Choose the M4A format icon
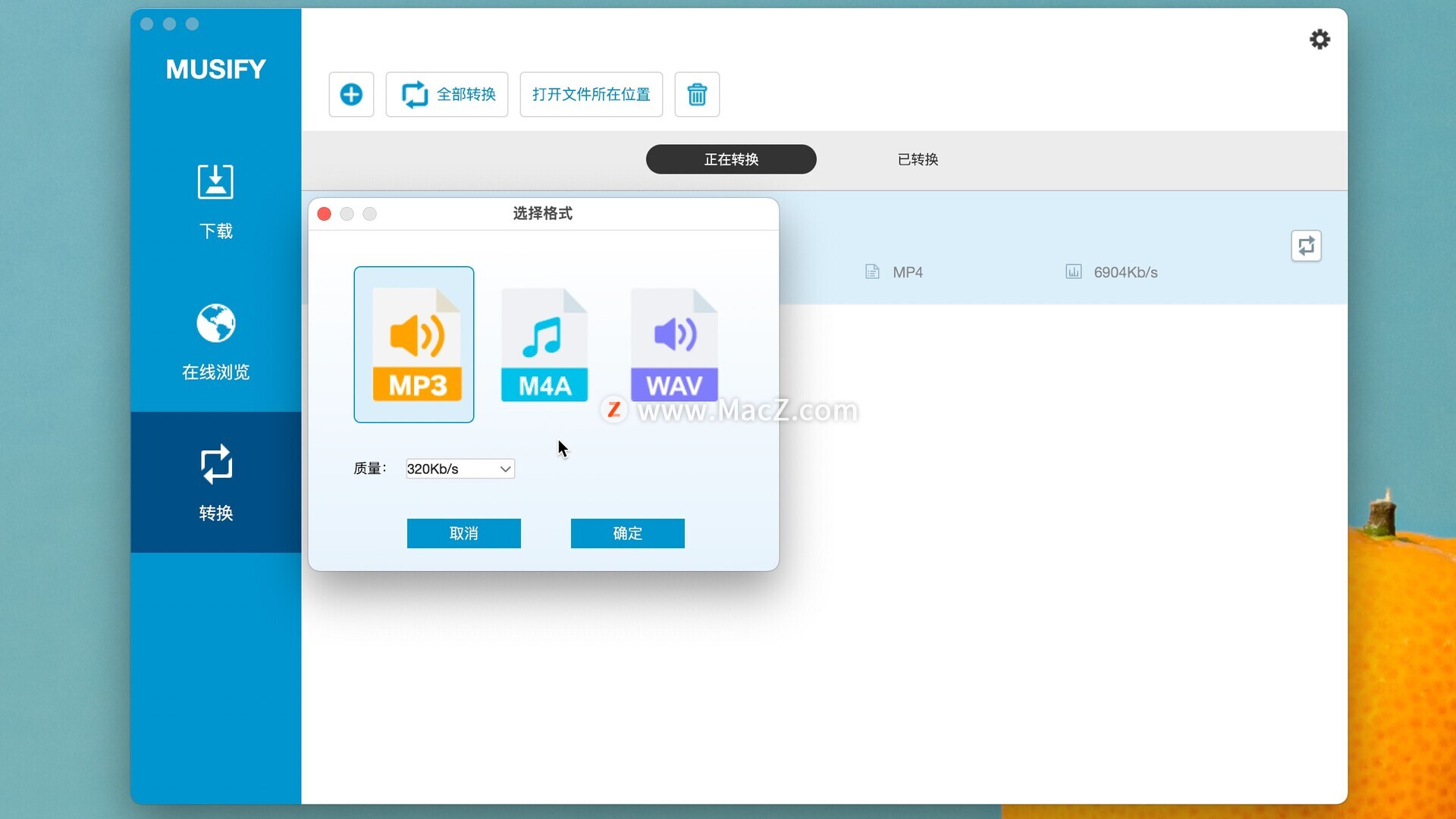Viewport: 1456px width, 819px height. 544,345
